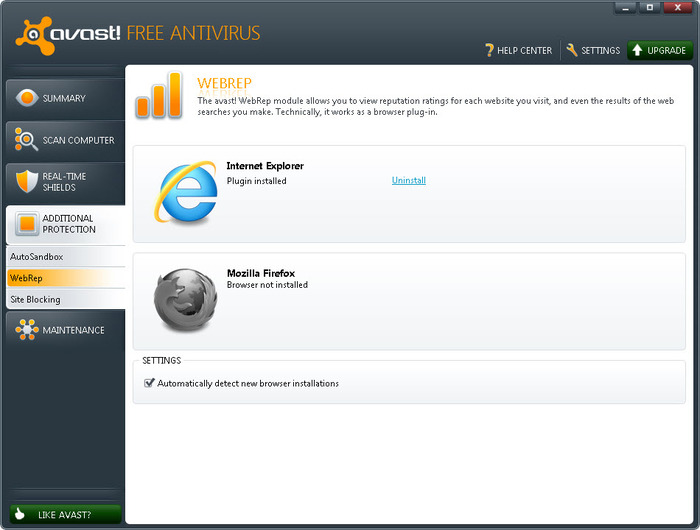
Task: Click the SETTINGS group label
Action: [162, 360]
